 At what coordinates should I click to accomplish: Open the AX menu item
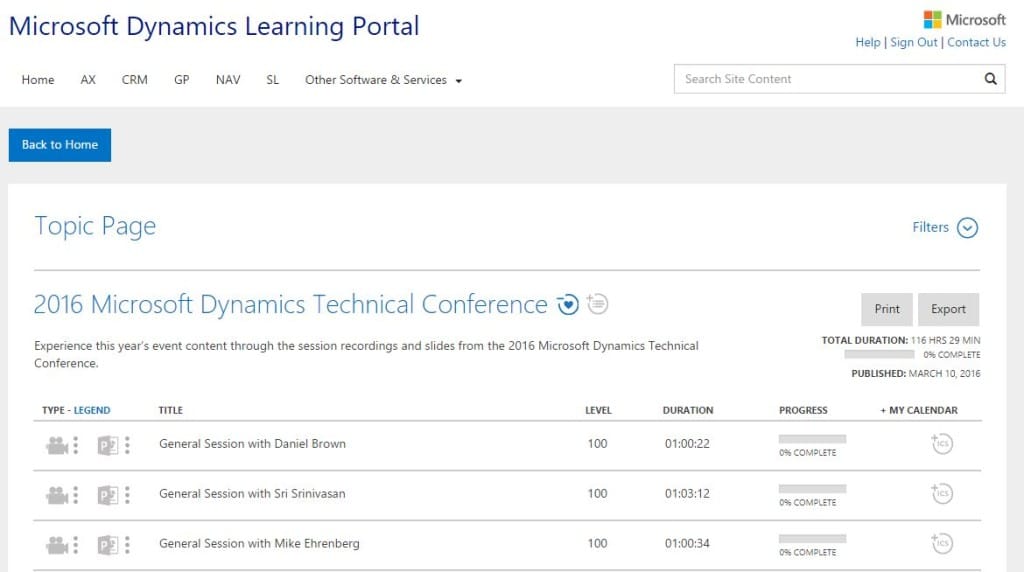pos(88,80)
